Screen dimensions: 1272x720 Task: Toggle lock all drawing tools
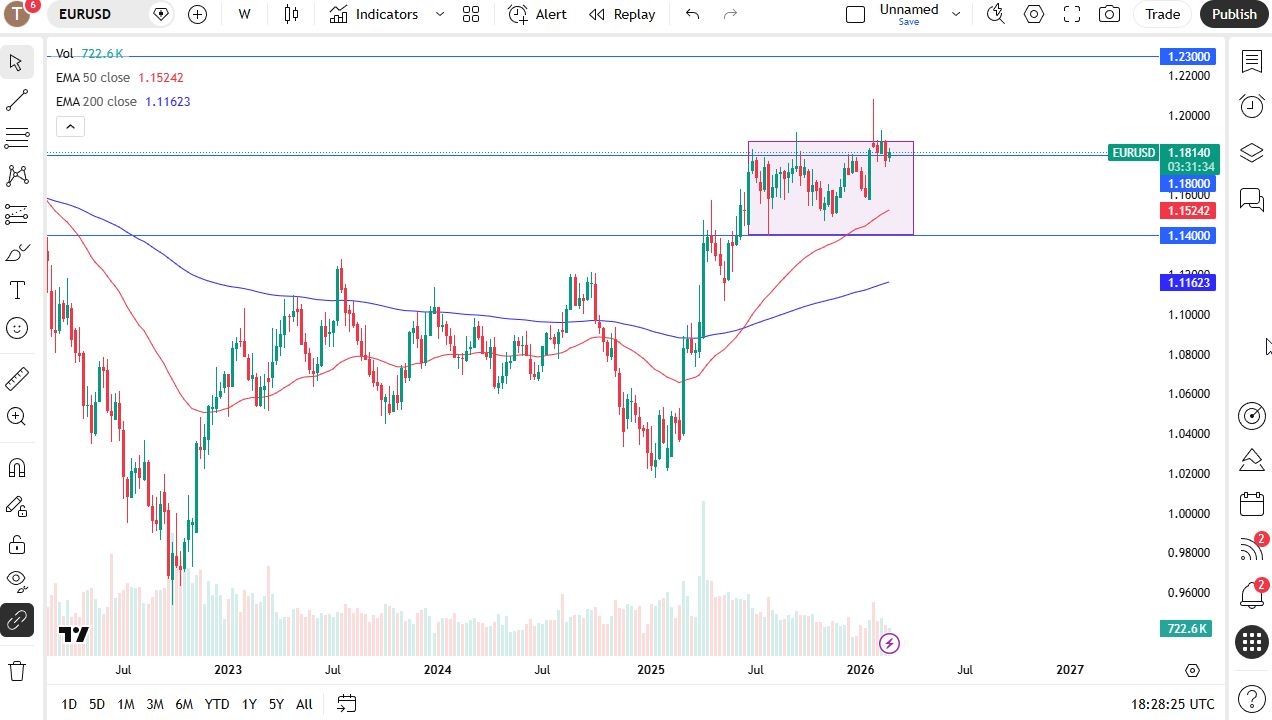click(x=17, y=544)
